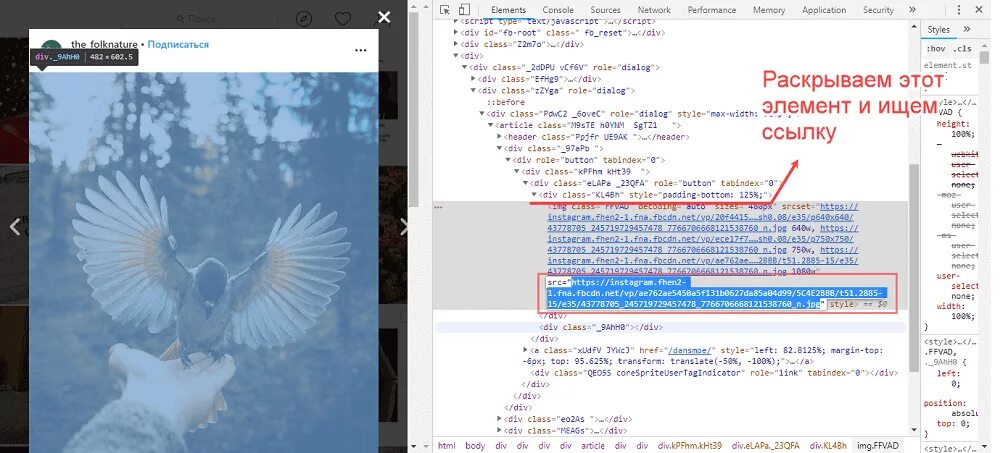Screen dimensions: 1000x453
Task: Open the Application tab
Action: coord(824,10)
